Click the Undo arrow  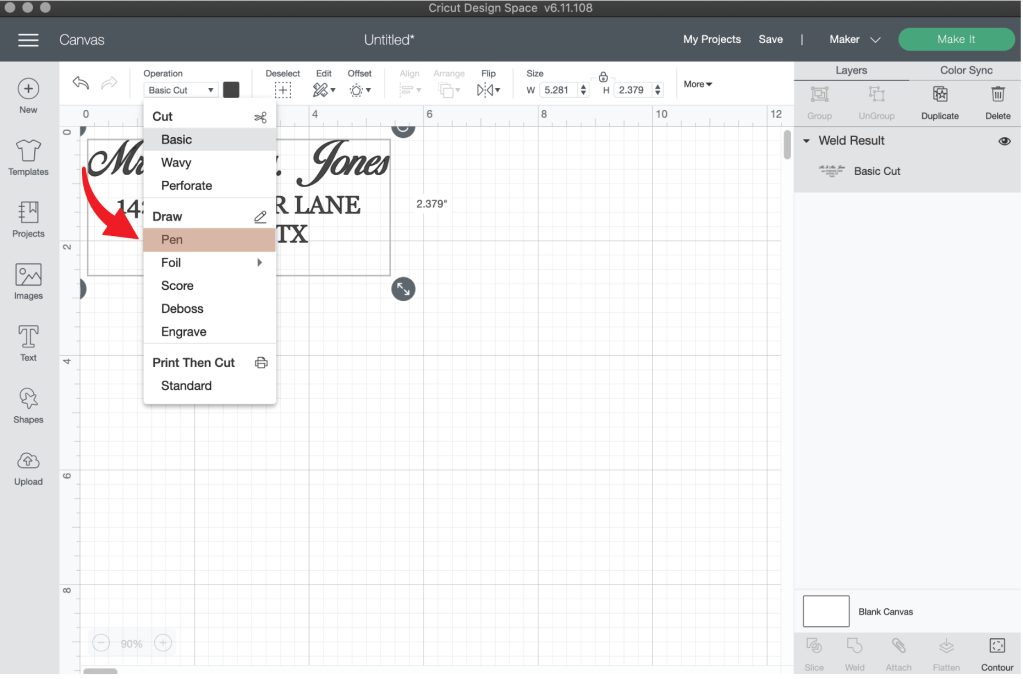click(81, 84)
